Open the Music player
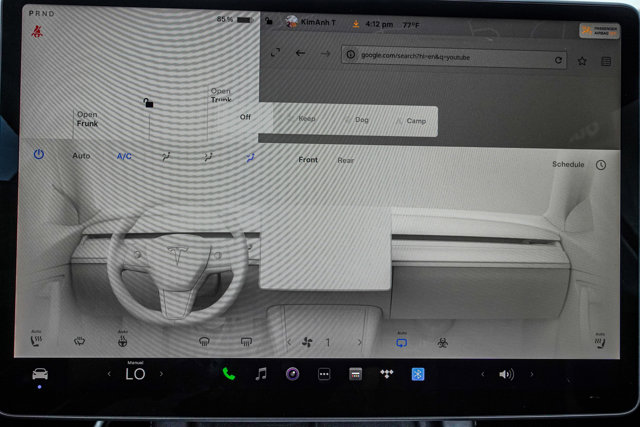This screenshot has width=640, height=427. [x=261, y=374]
